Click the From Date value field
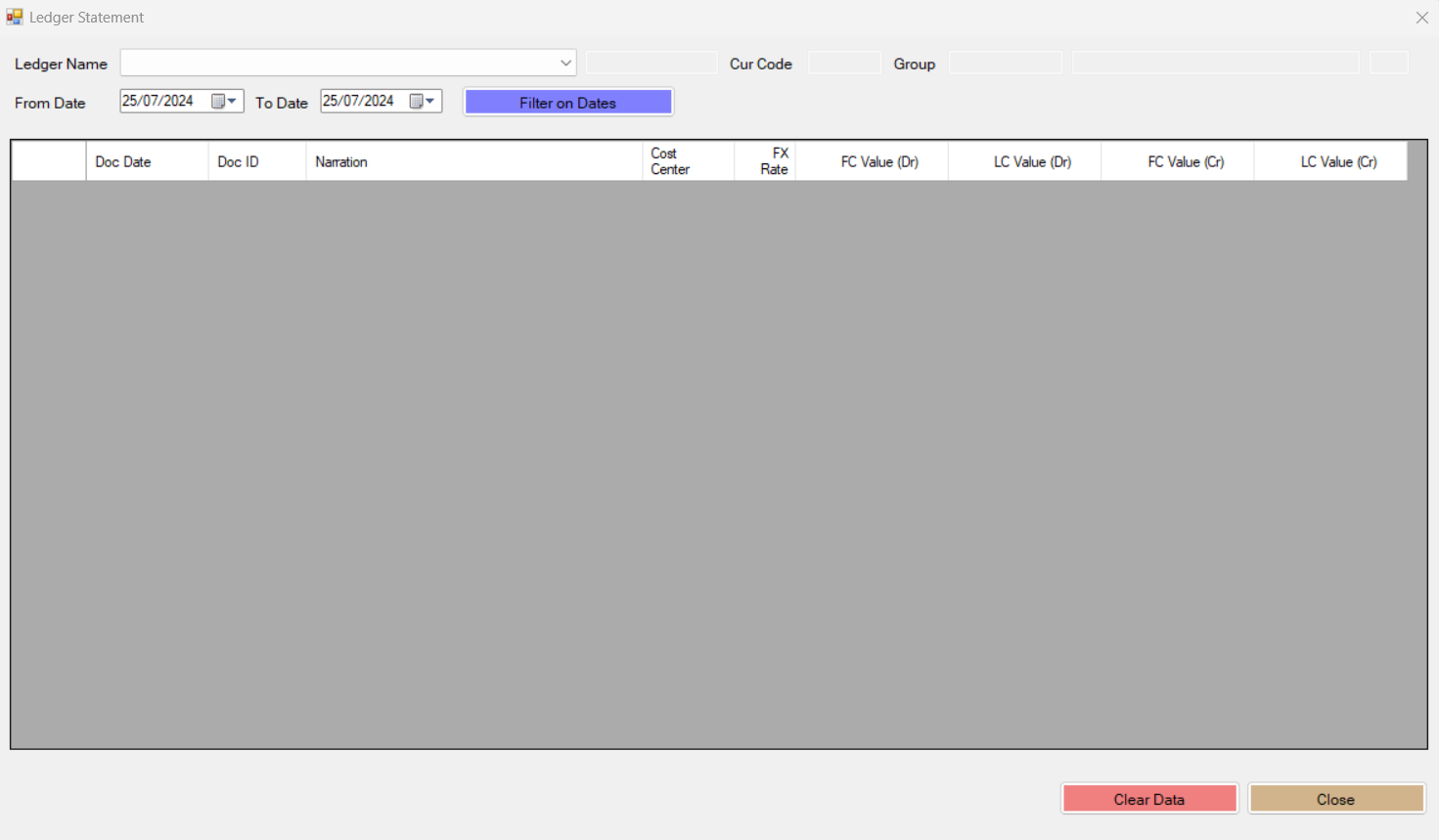The height and width of the screenshot is (840, 1439). [x=158, y=102]
